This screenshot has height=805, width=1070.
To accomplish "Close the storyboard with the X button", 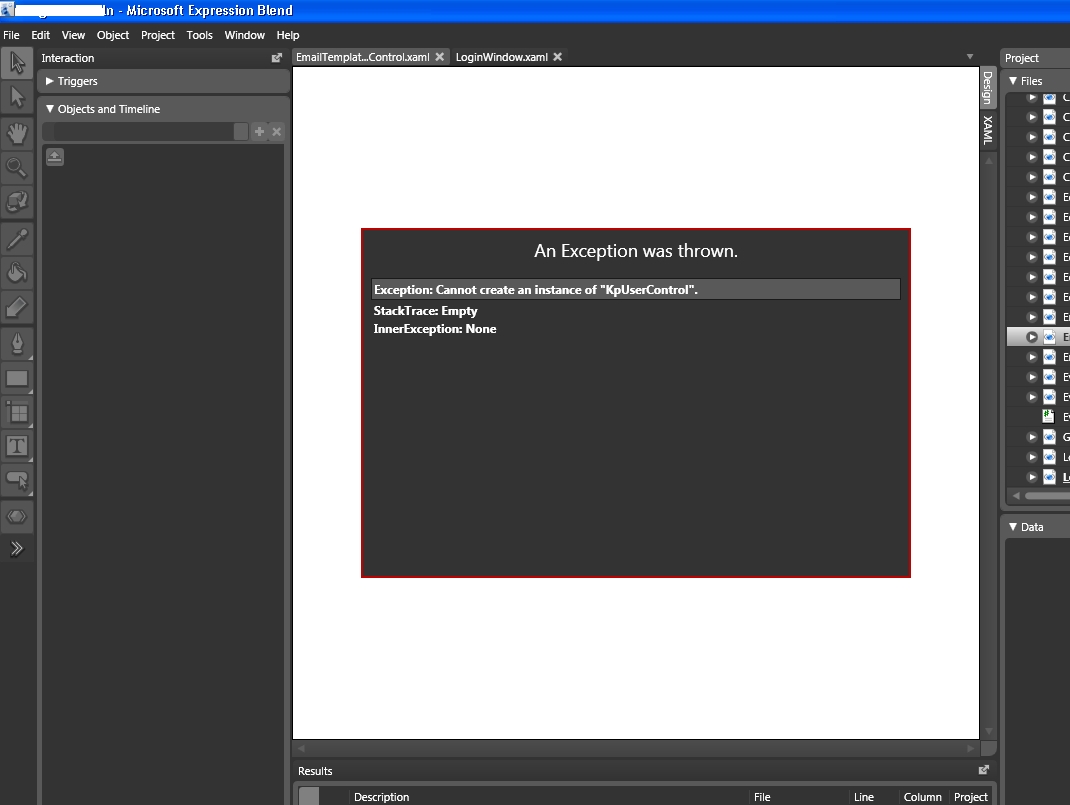I will 276,132.
